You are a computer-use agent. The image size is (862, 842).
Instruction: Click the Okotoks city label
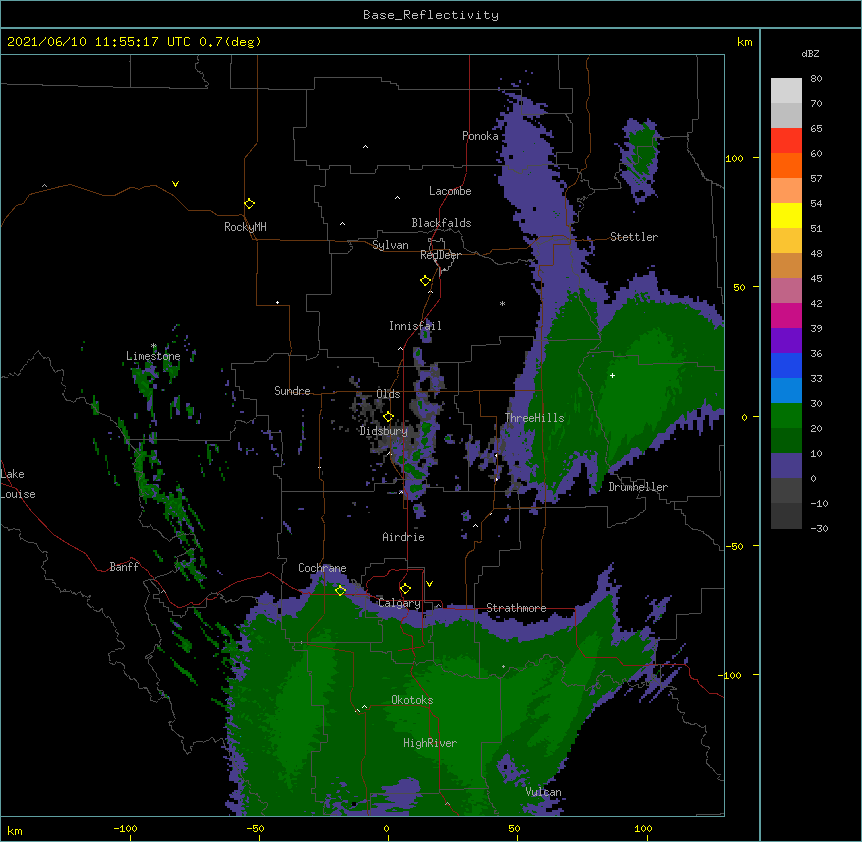coord(412,700)
